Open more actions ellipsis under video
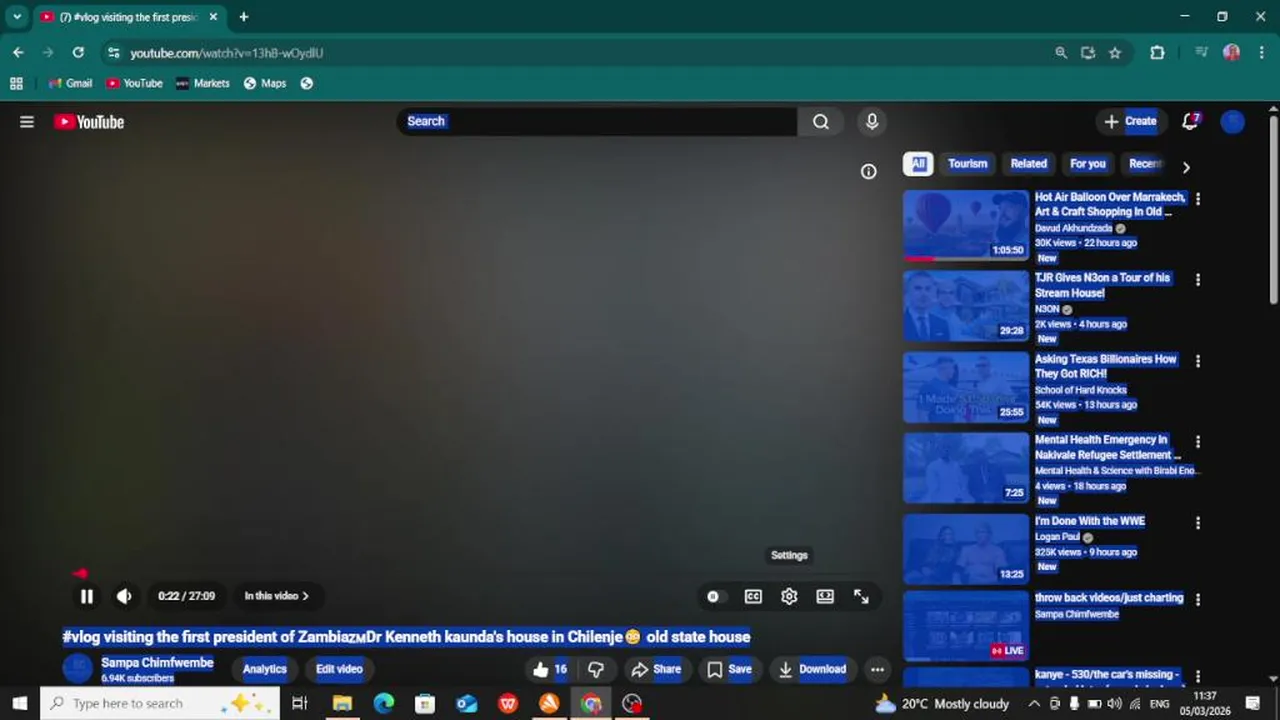 tap(877, 669)
